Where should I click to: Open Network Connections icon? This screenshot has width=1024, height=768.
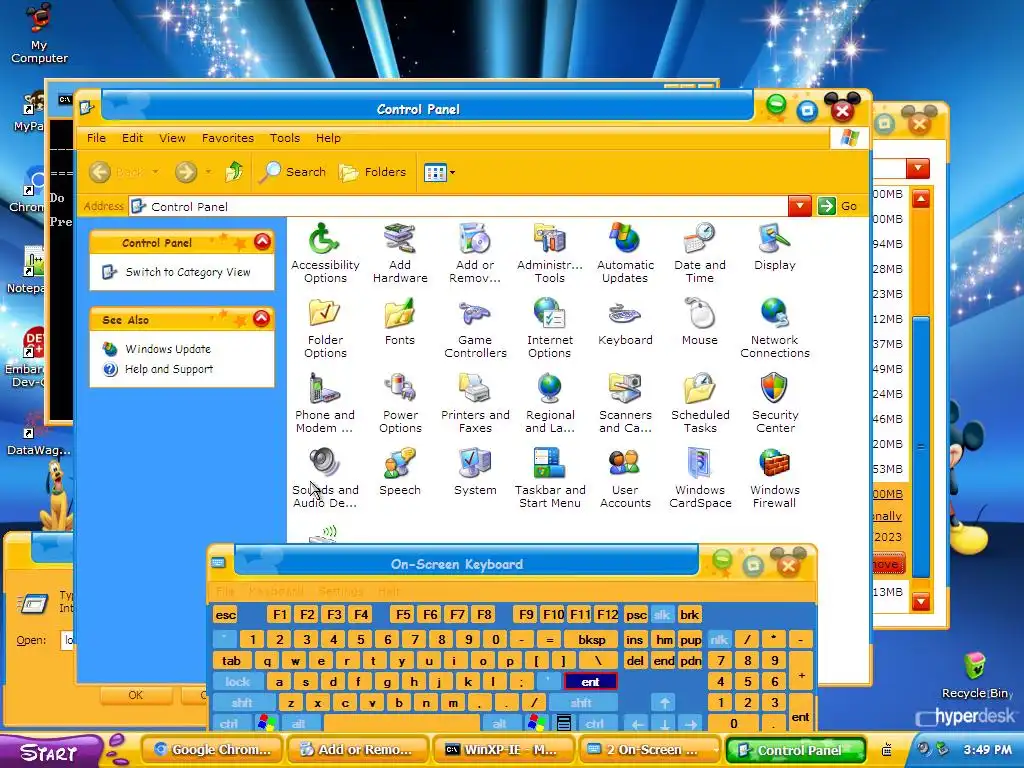coord(775,328)
